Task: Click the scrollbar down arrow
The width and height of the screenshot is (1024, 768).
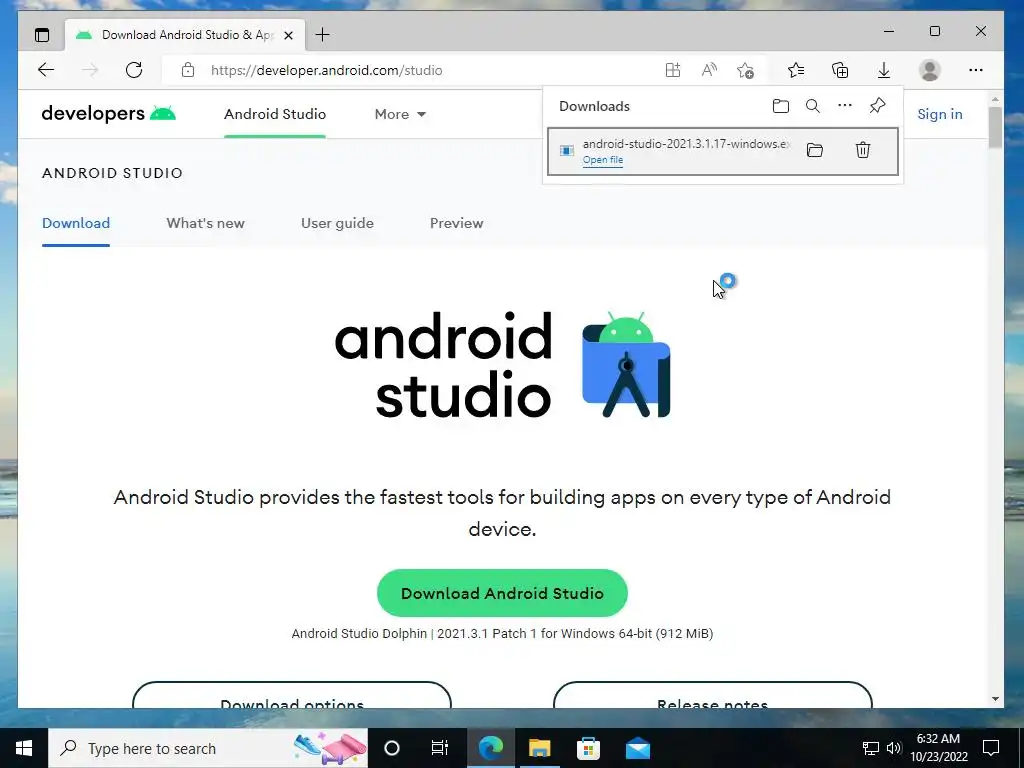Action: (x=995, y=699)
